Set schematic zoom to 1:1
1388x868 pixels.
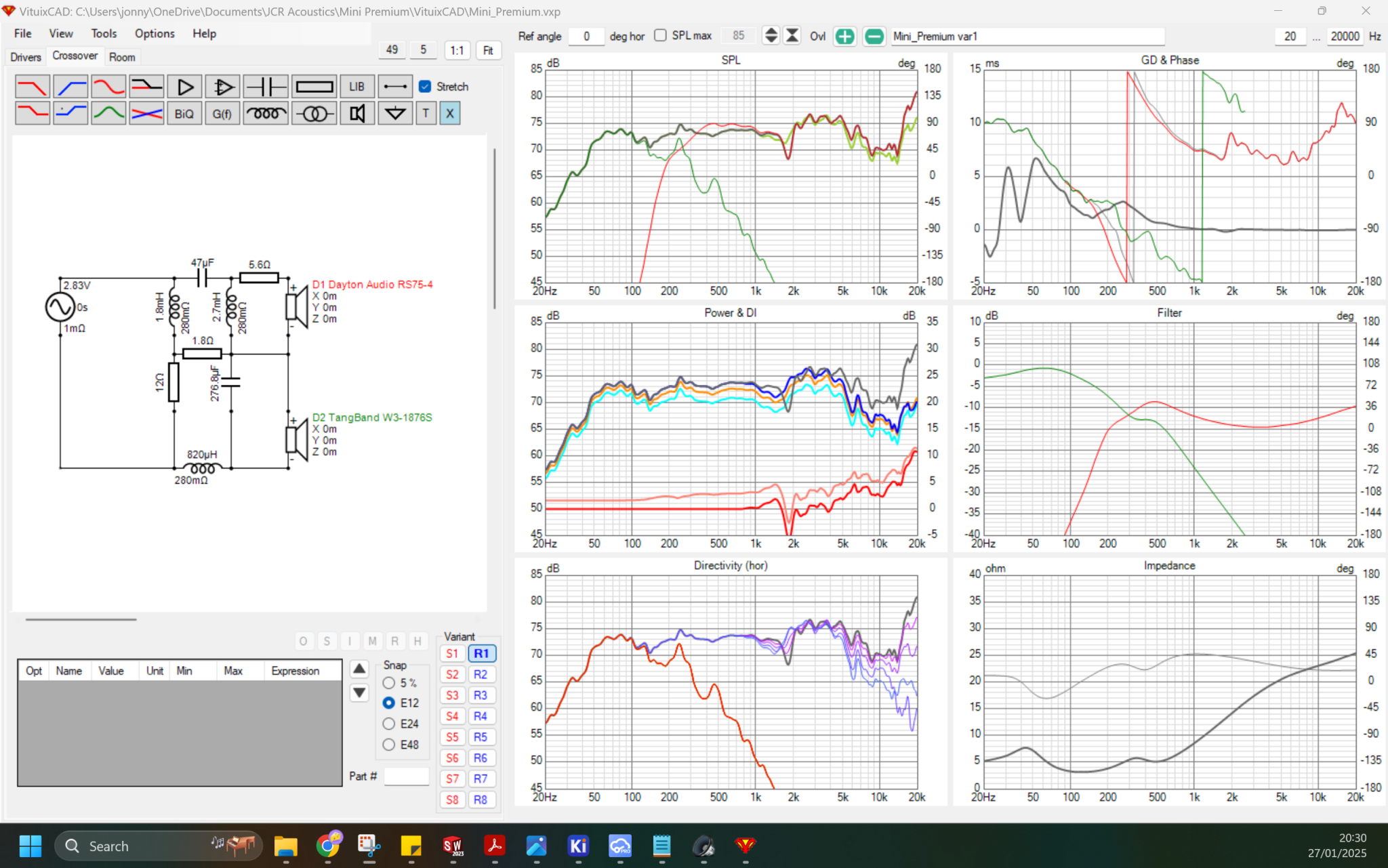(x=457, y=50)
